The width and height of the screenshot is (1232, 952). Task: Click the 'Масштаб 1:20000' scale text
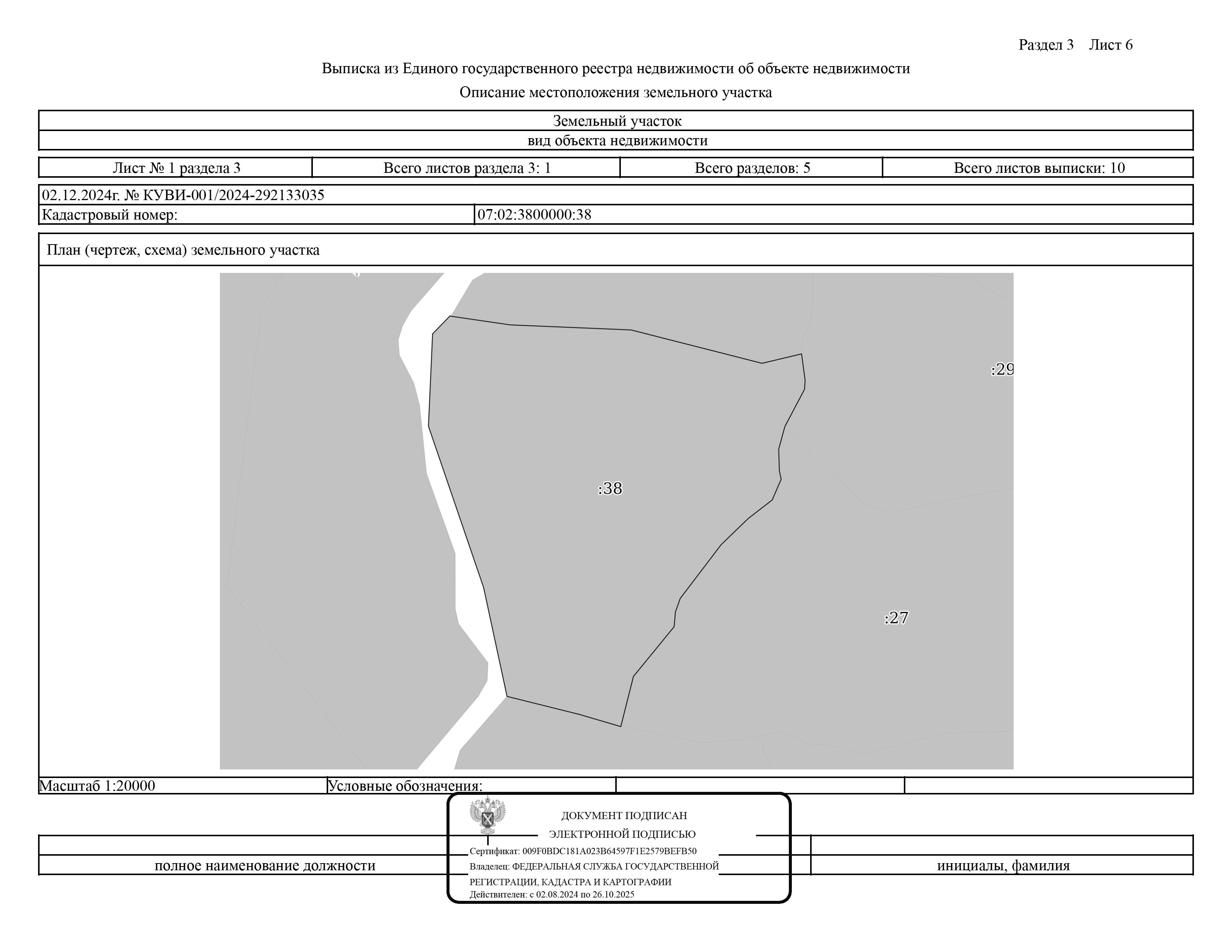(97, 785)
